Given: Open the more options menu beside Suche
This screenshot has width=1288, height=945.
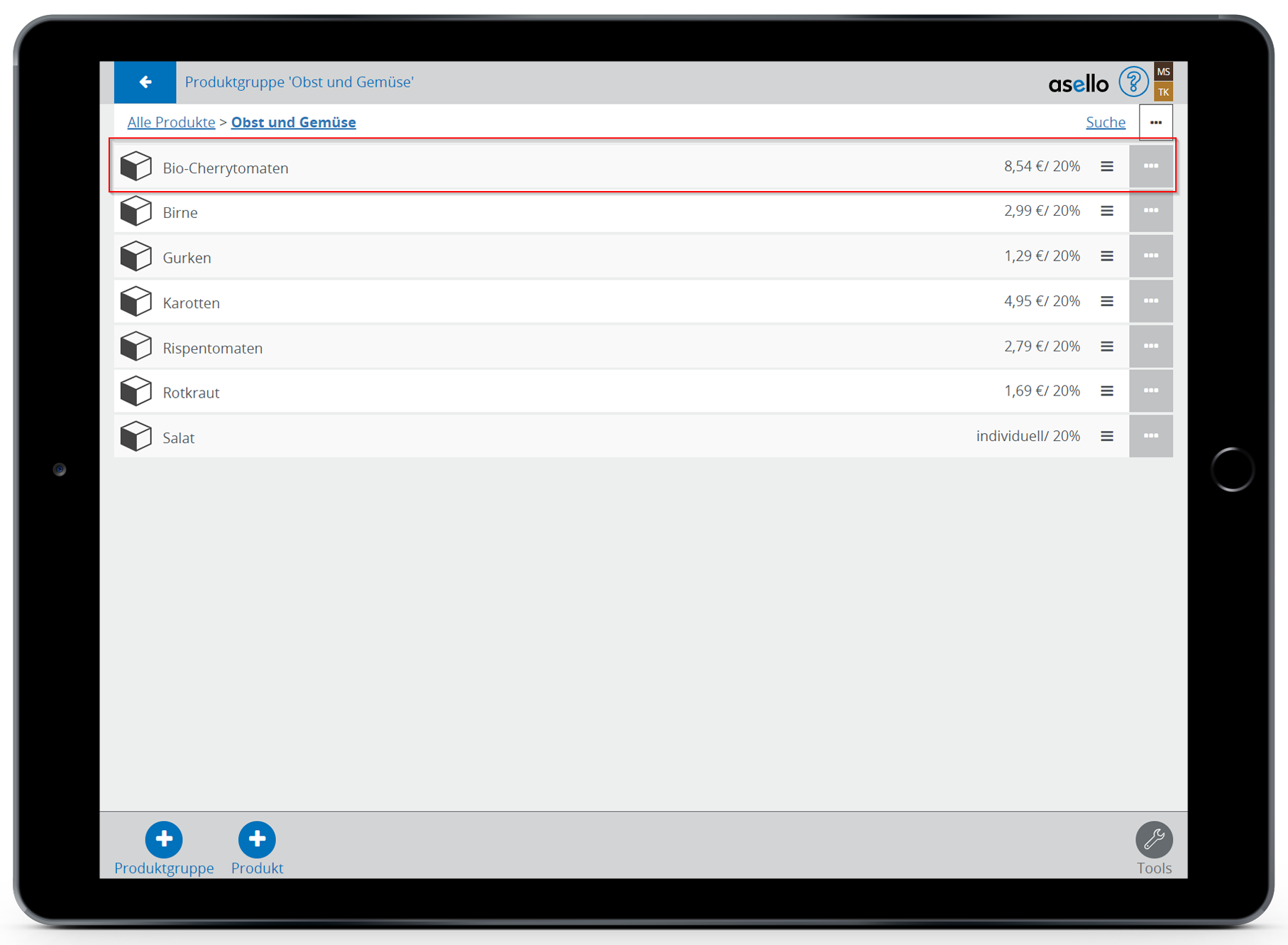Looking at the screenshot, I should (1155, 123).
